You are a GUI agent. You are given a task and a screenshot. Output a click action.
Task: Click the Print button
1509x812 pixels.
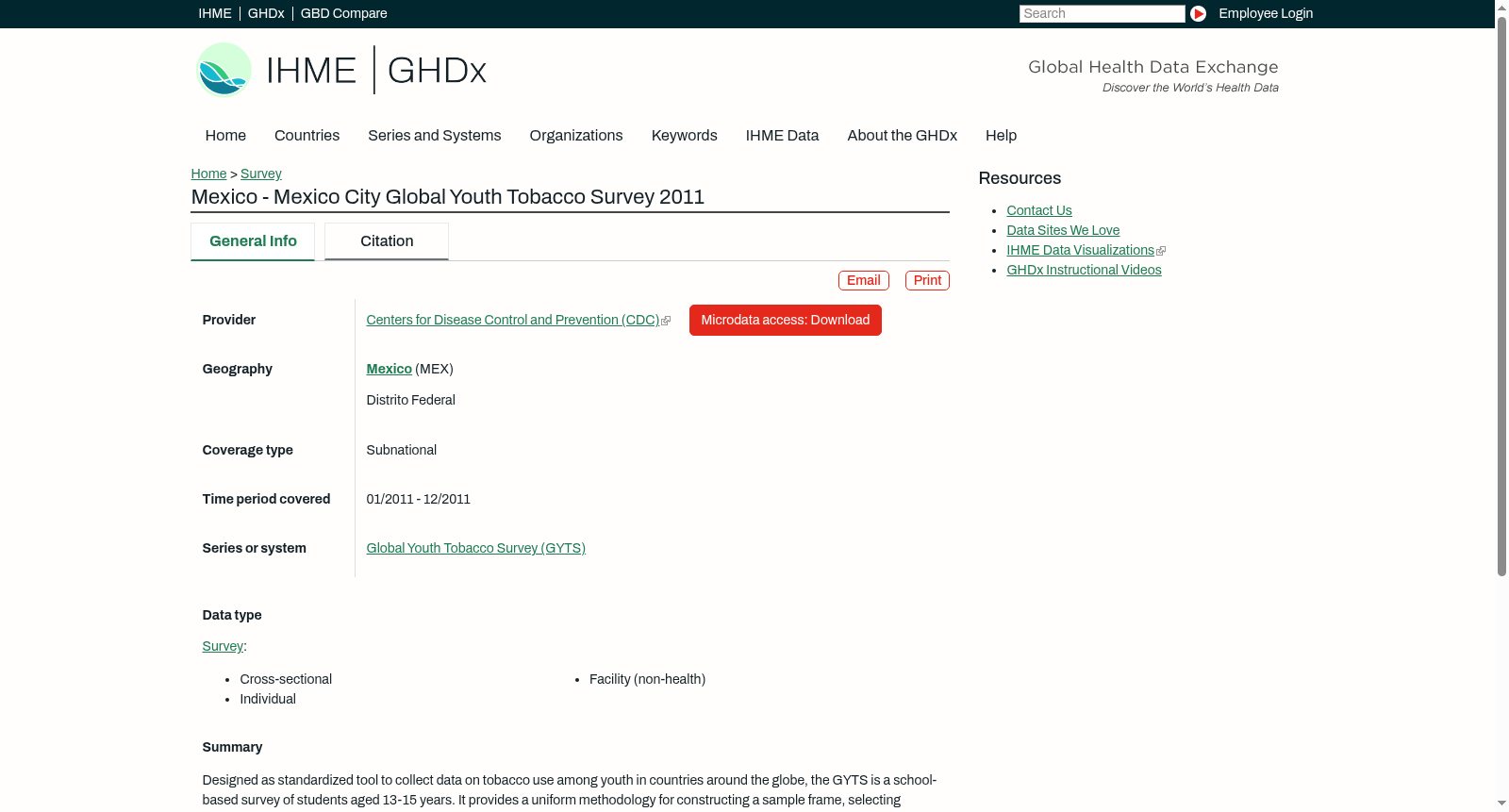927,280
